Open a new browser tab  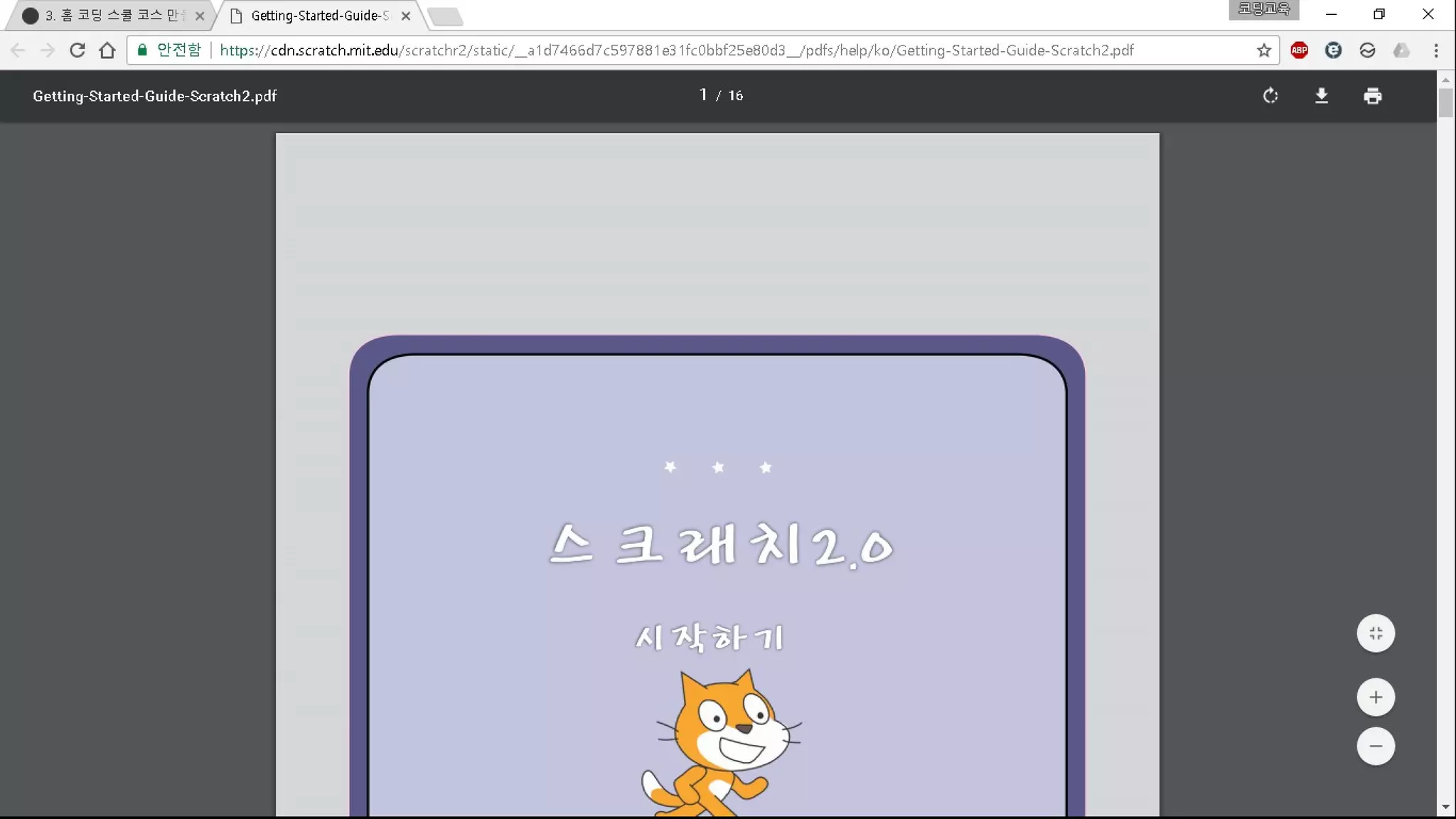[446, 16]
